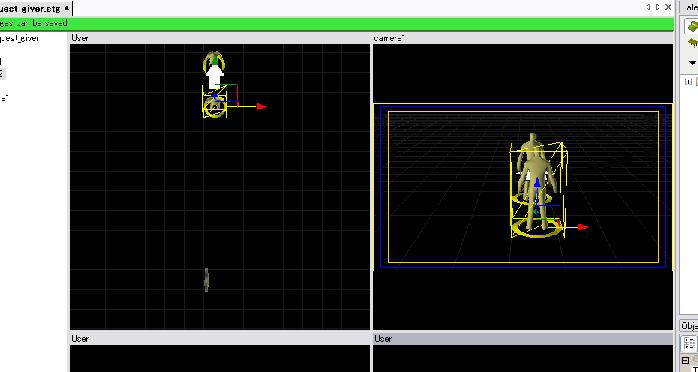Activate the bottom-left User viewport header
This screenshot has width=698, height=372.
[x=220, y=339]
